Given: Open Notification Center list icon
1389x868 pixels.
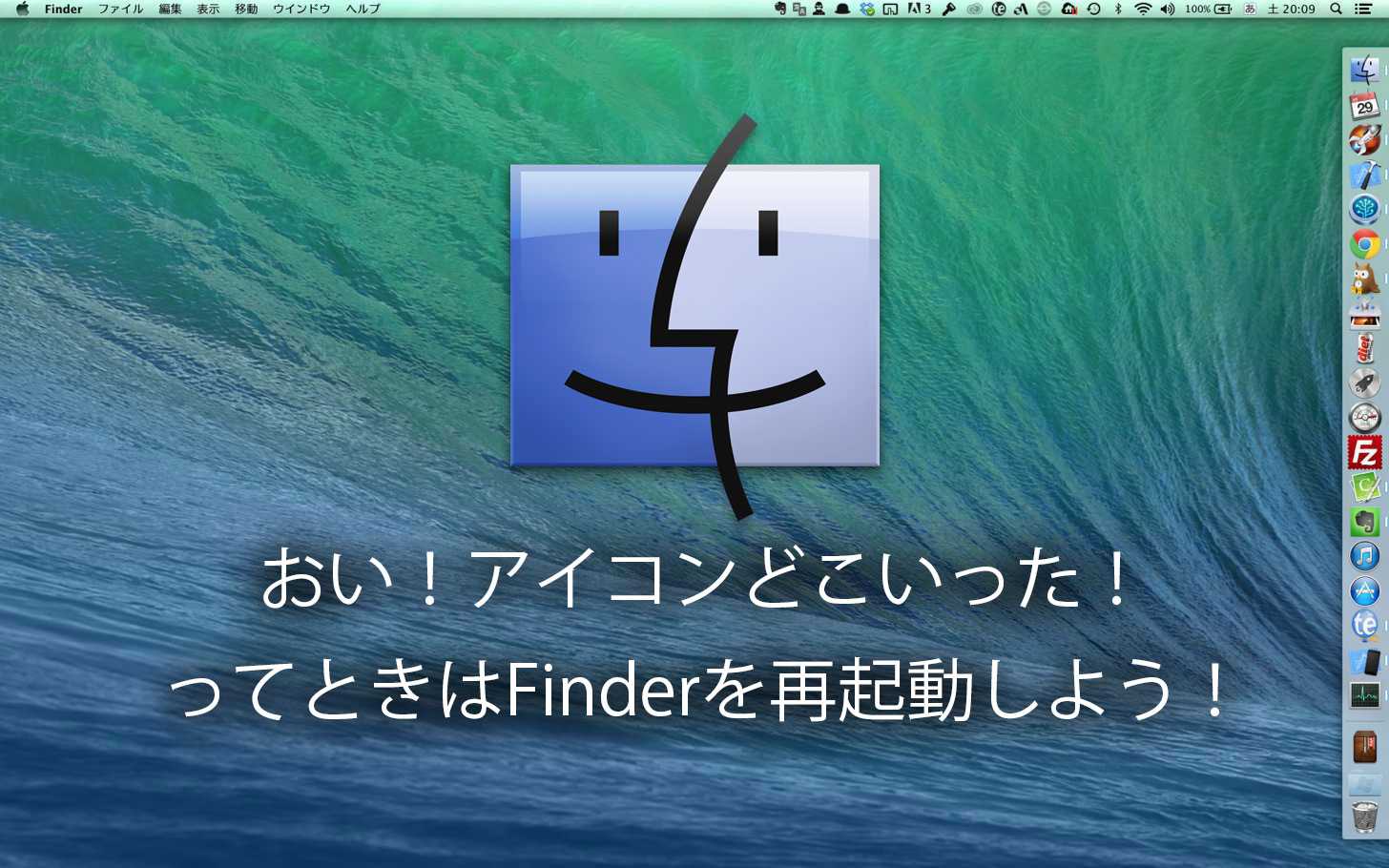Looking at the screenshot, I should pos(1363,9).
